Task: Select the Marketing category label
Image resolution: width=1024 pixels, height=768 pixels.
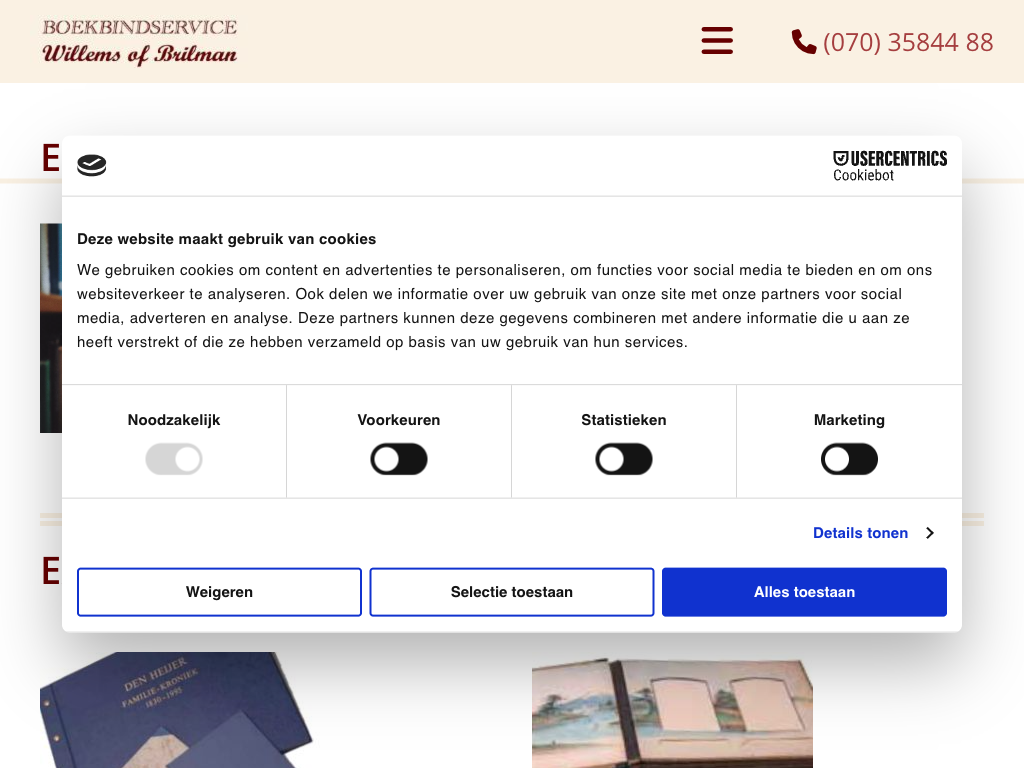Action: [849, 420]
